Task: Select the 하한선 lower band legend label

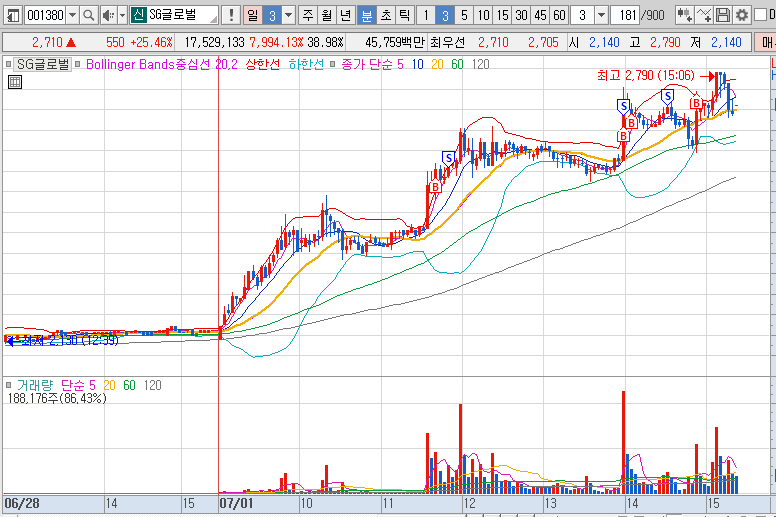Action: pos(306,64)
